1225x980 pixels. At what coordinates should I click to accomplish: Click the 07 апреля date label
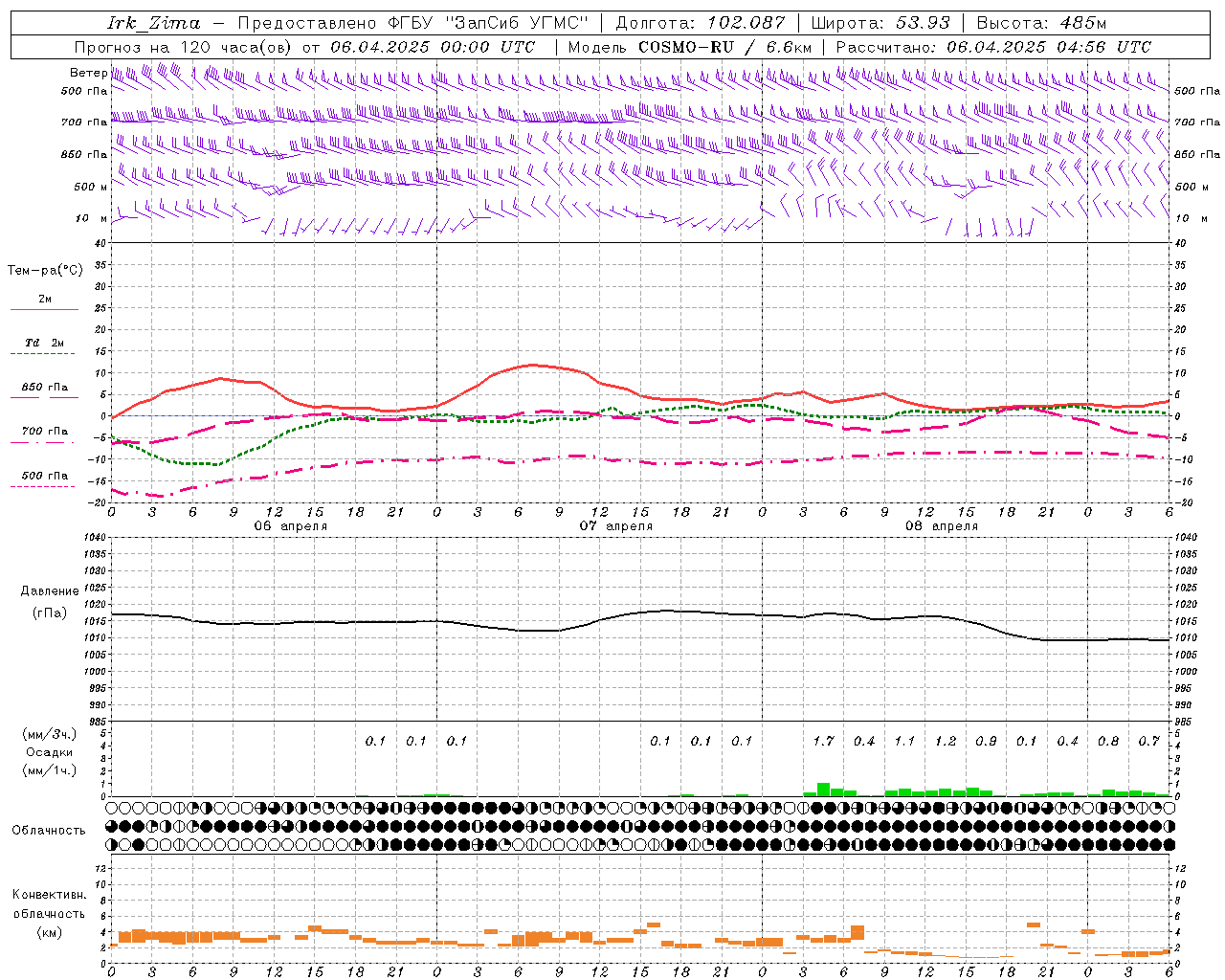tap(616, 525)
